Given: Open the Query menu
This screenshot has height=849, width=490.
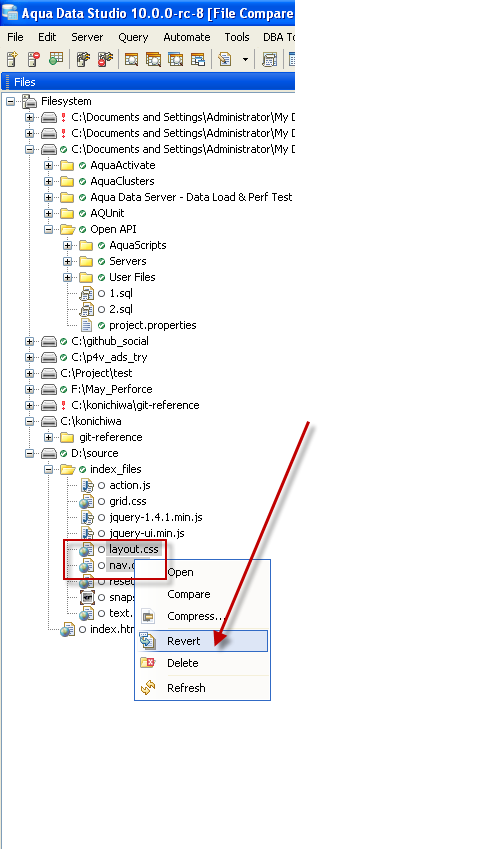Looking at the screenshot, I should pos(133,37).
